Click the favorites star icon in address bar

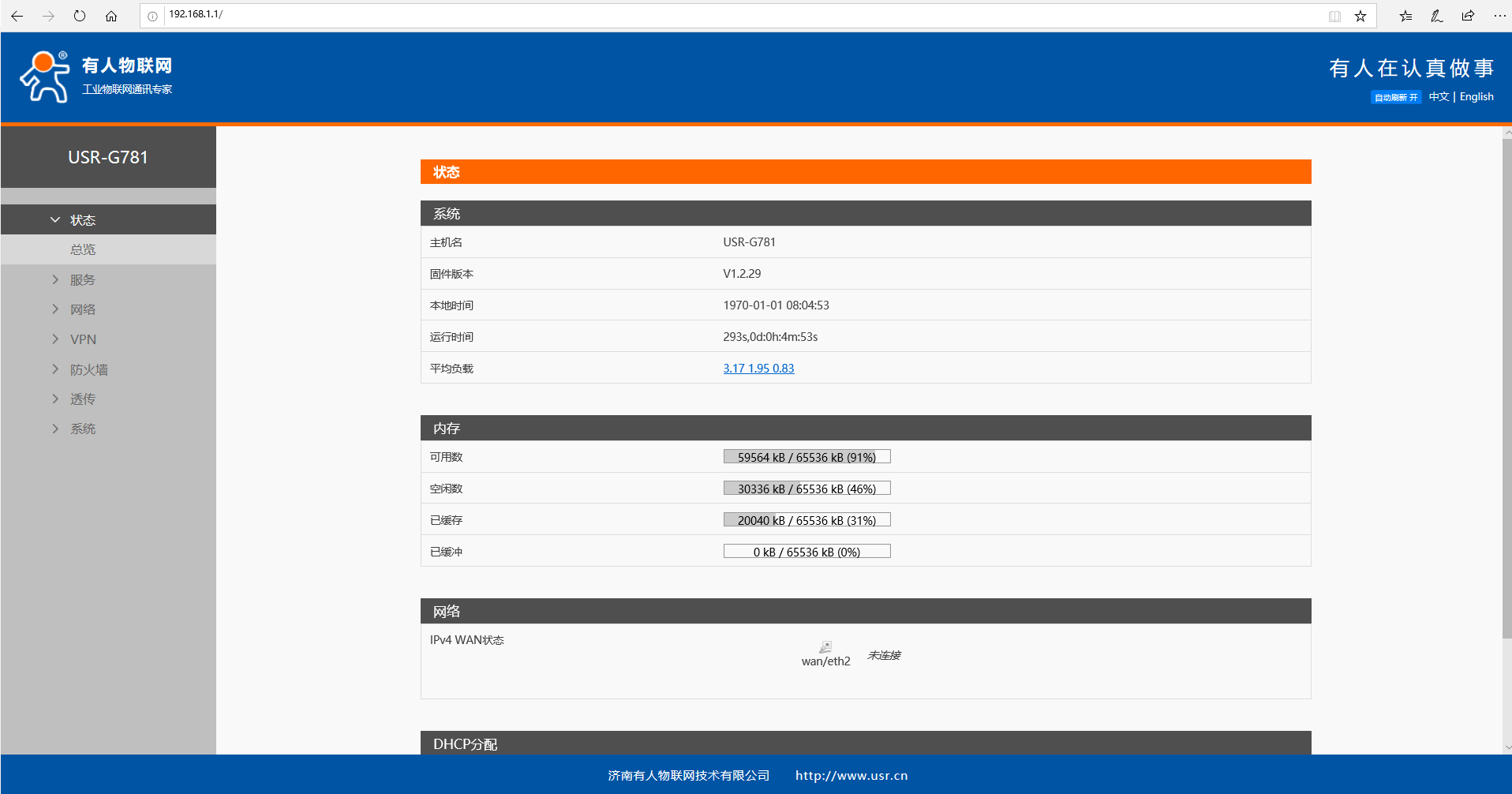pos(1360,16)
